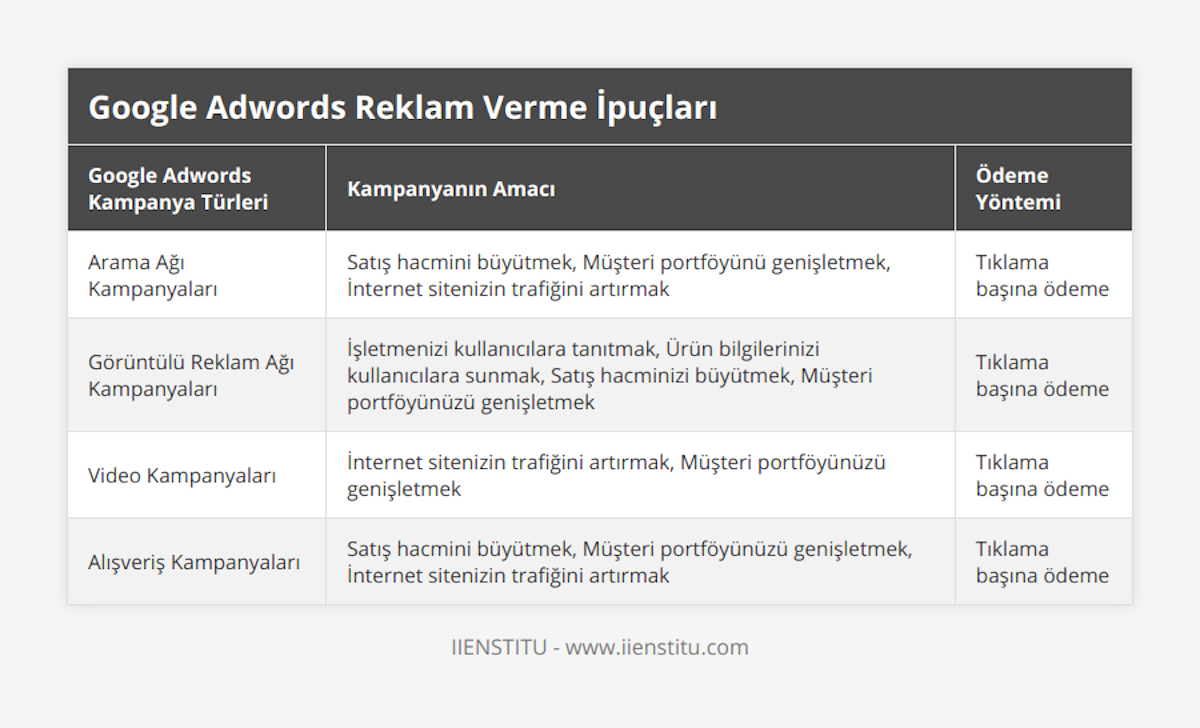Select the purpose text in Alışveriş Kampanyaları row
The width and height of the screenshot is (1200, 728).
[629, 562]
